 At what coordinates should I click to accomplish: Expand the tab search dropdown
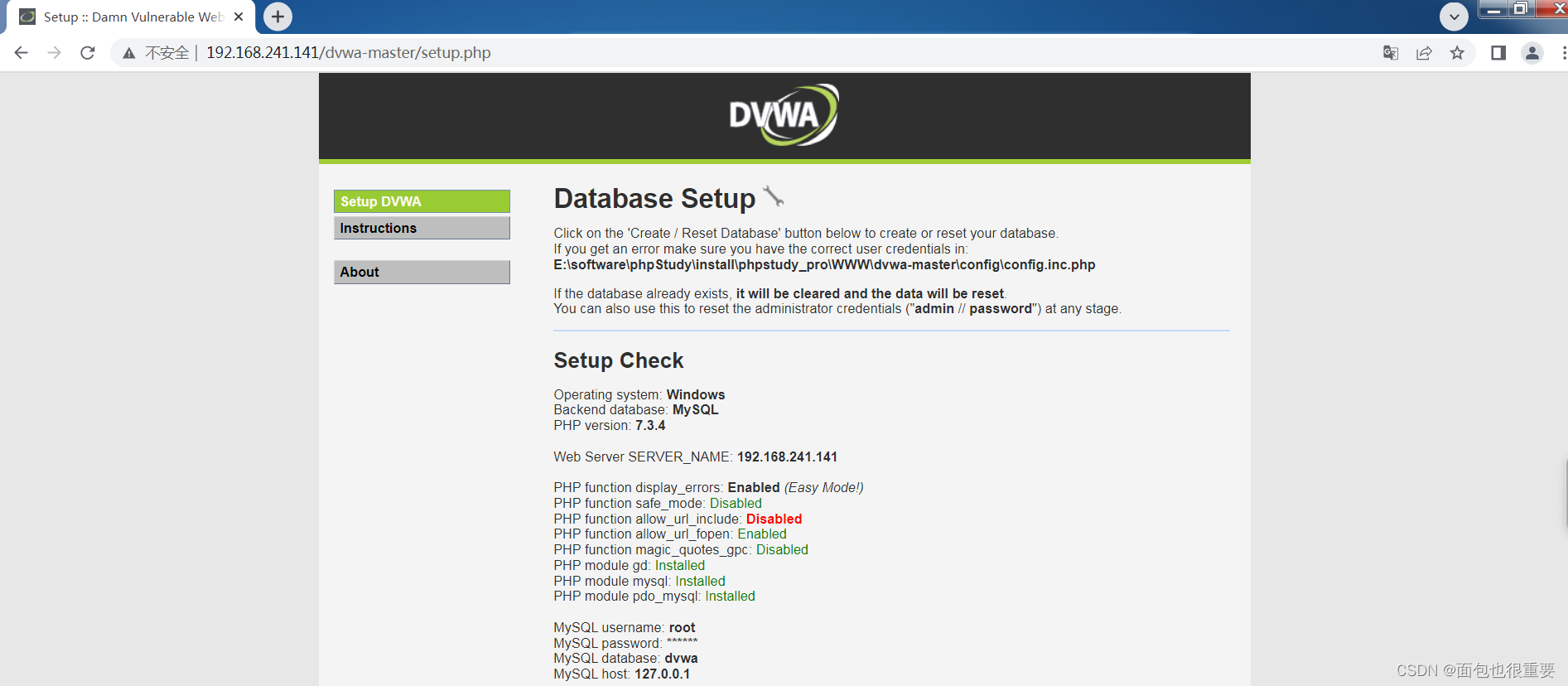(1454, 17)
